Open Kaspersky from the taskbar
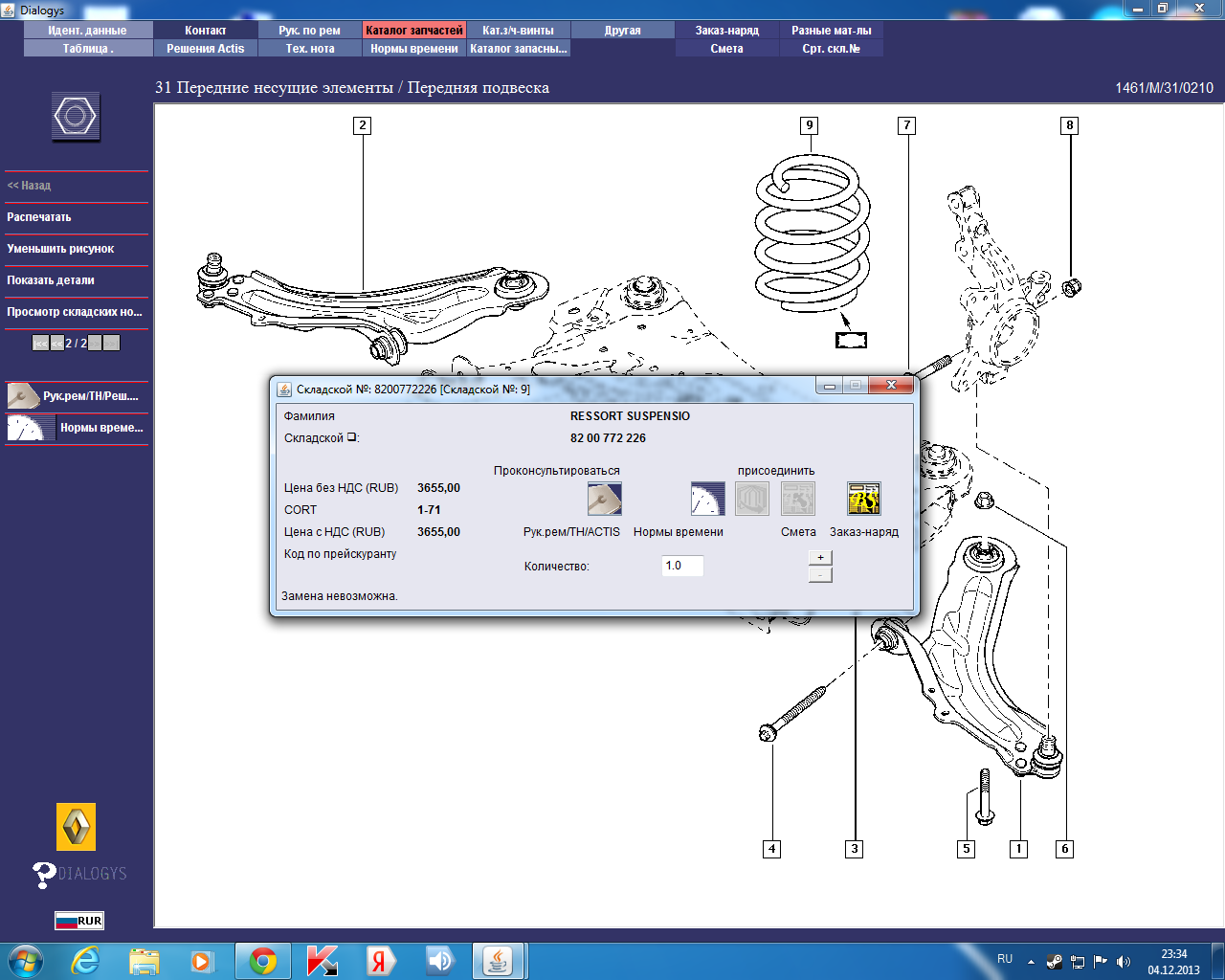Viewport: 1225px width, 980px height. (x=322, y=961)
